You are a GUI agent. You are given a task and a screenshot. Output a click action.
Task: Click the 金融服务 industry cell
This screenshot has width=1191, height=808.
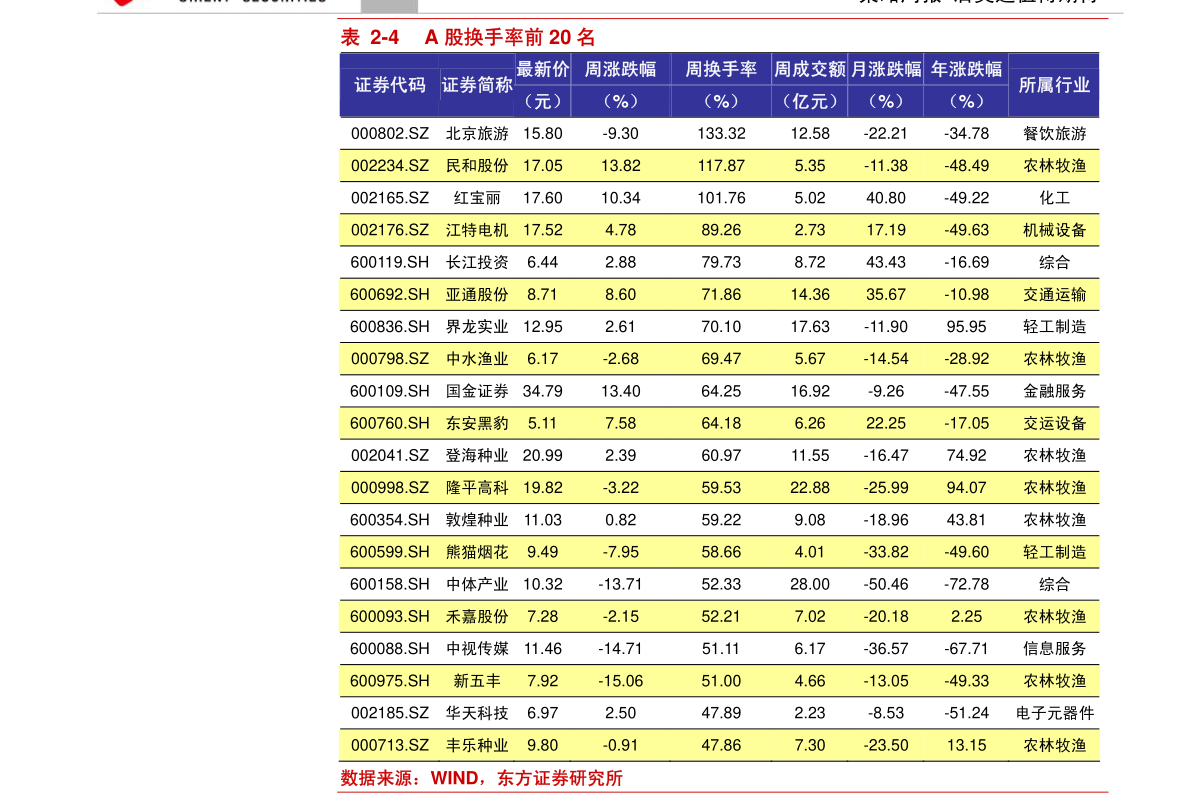[x=1054, y=391]
